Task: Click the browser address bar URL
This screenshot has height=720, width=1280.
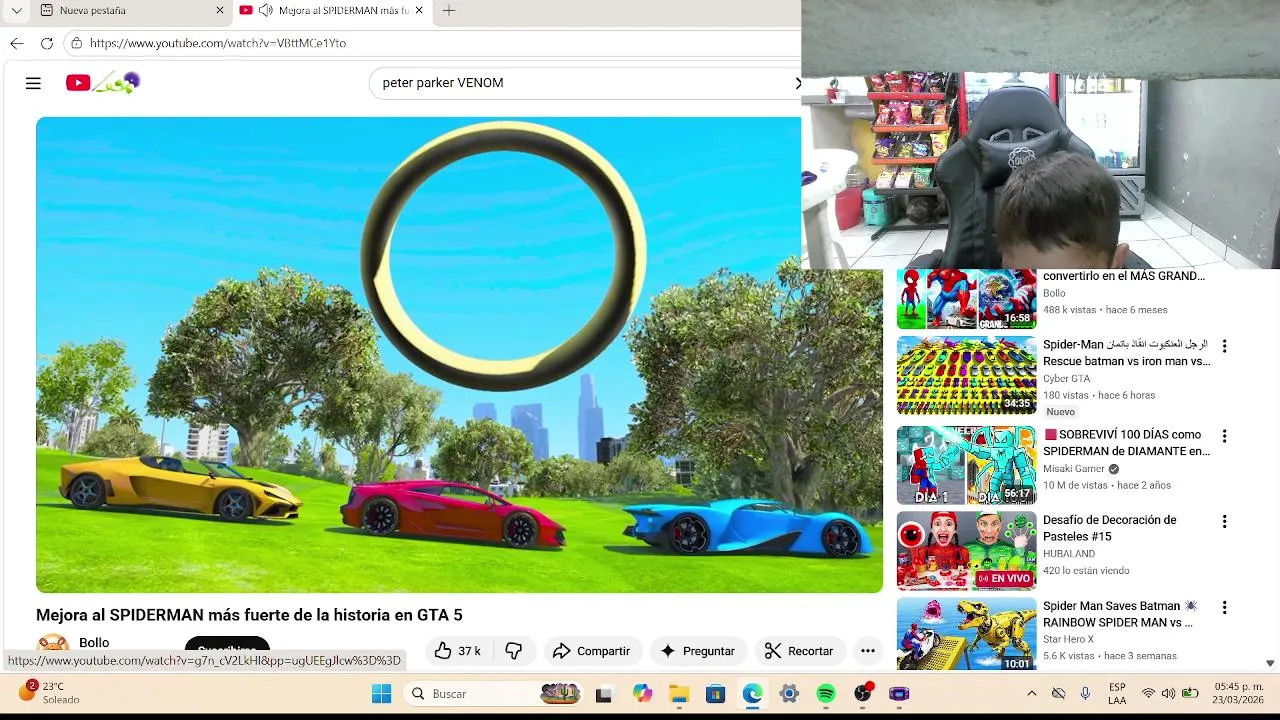Action: (218, 43)
